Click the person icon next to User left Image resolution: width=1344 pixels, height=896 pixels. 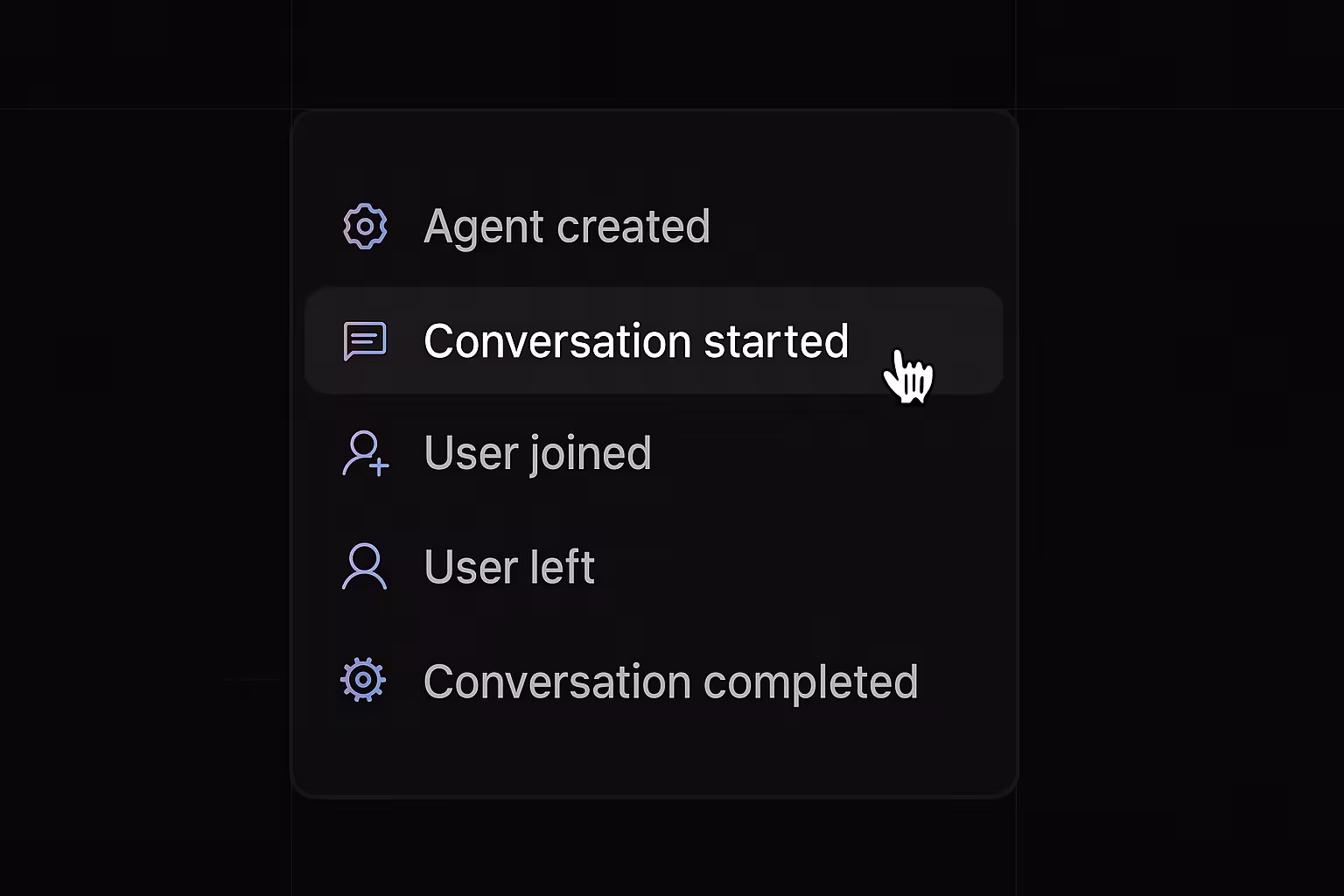point(364,567)
